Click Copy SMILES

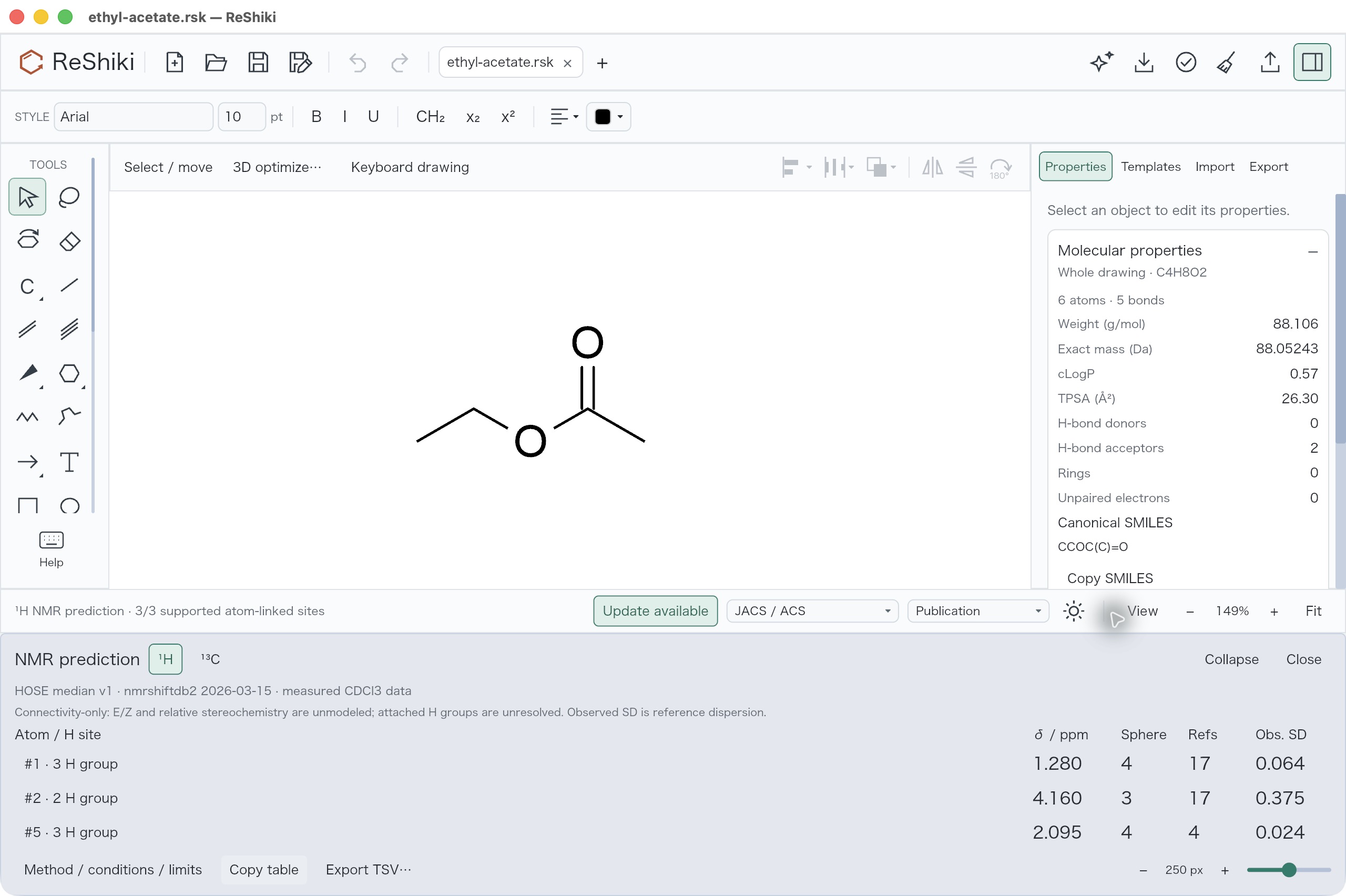(x=1109, y=578)
